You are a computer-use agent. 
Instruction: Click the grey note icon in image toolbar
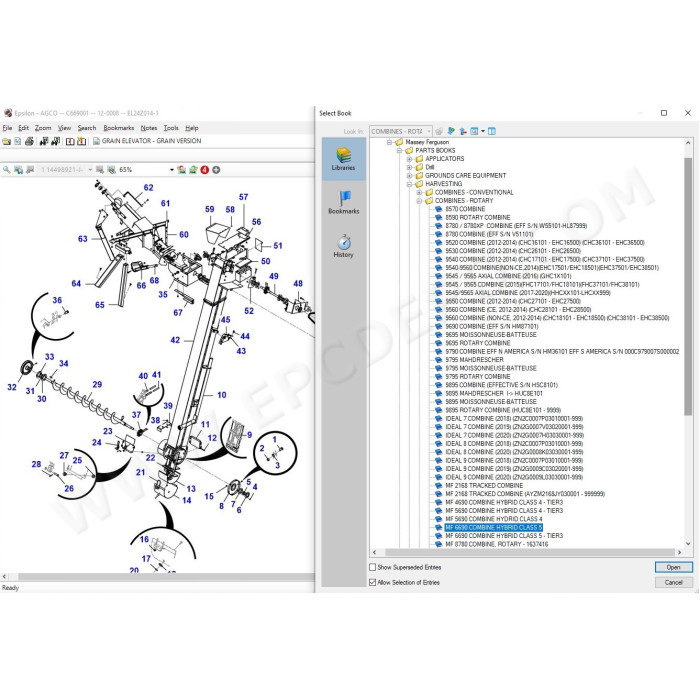30,170
